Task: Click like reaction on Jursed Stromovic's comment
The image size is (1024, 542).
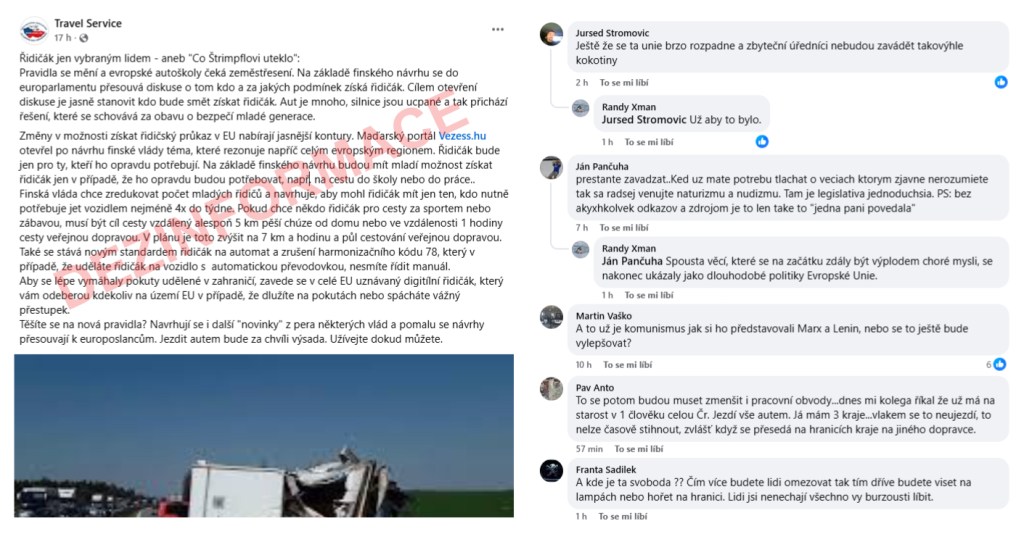Action: point(1001,82)
